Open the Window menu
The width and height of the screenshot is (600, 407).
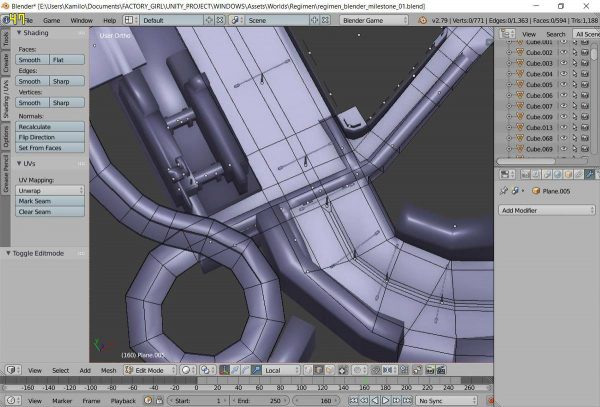coord(81,19)
